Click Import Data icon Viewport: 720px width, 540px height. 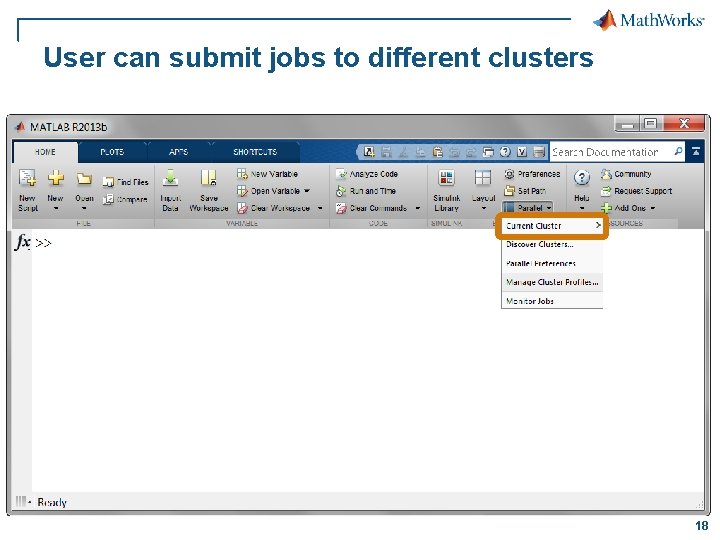tap(170, 178)
